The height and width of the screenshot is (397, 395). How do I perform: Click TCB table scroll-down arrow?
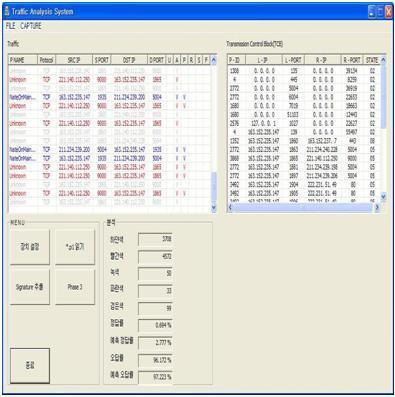point(383,197)
